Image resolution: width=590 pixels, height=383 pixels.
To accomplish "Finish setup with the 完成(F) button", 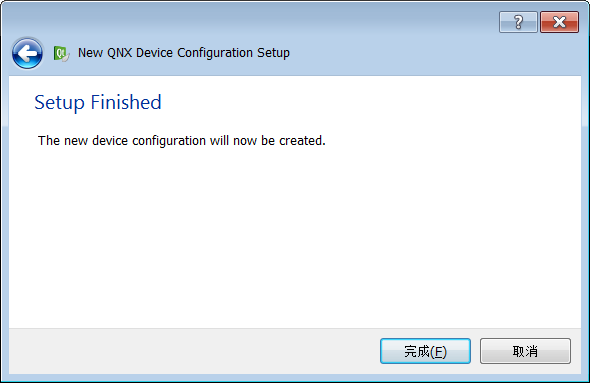I will (x=425, y=351).
